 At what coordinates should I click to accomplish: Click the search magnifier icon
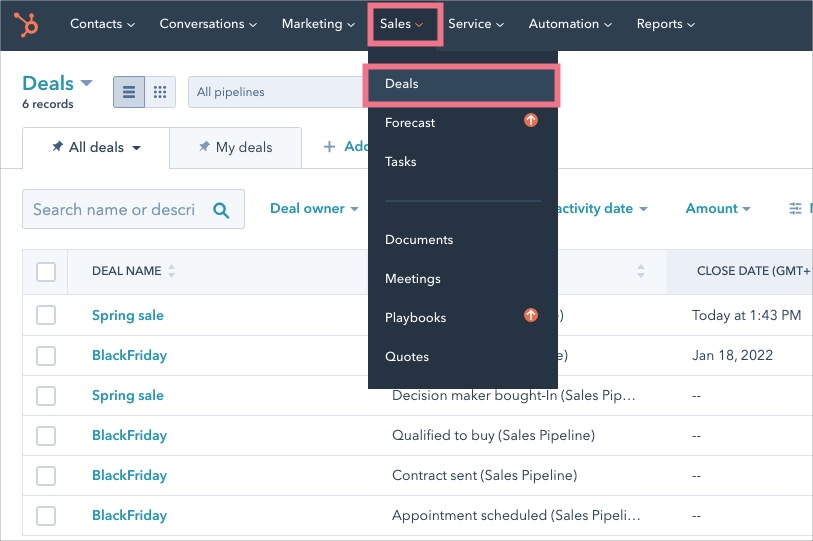(x=222, y=210)
